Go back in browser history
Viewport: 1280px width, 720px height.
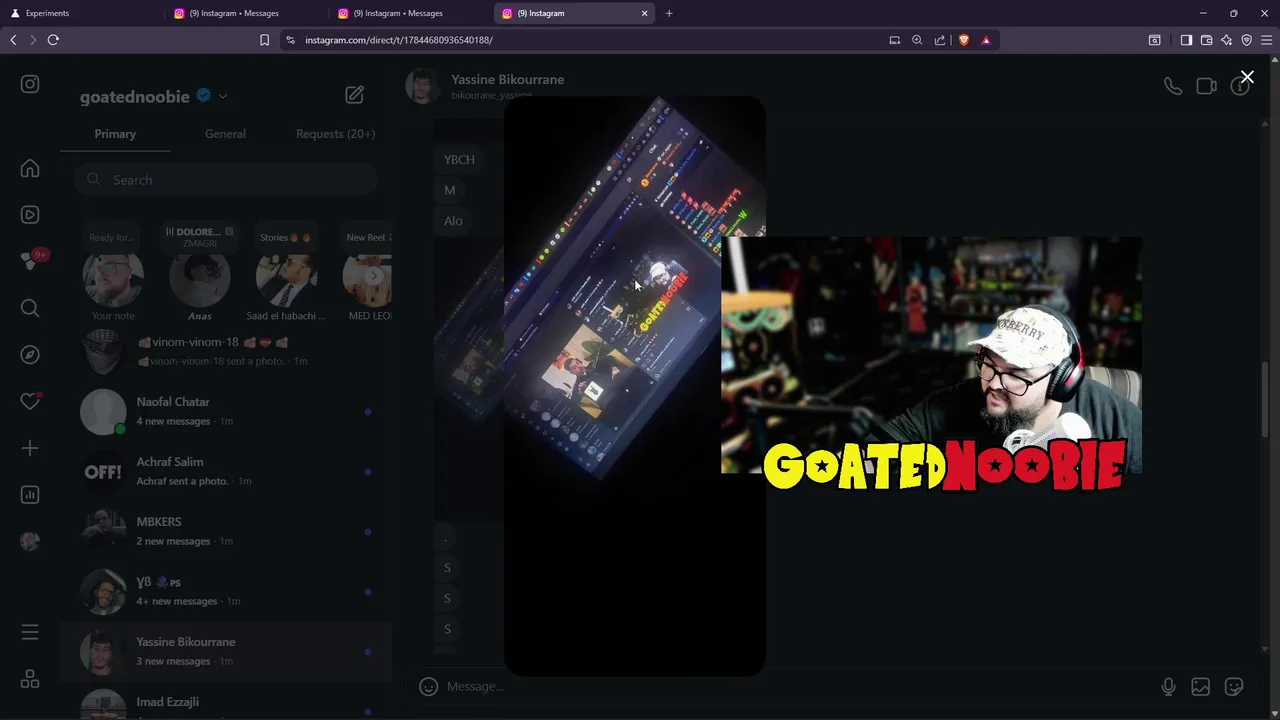pyautogui.click(x=13, y=40)
